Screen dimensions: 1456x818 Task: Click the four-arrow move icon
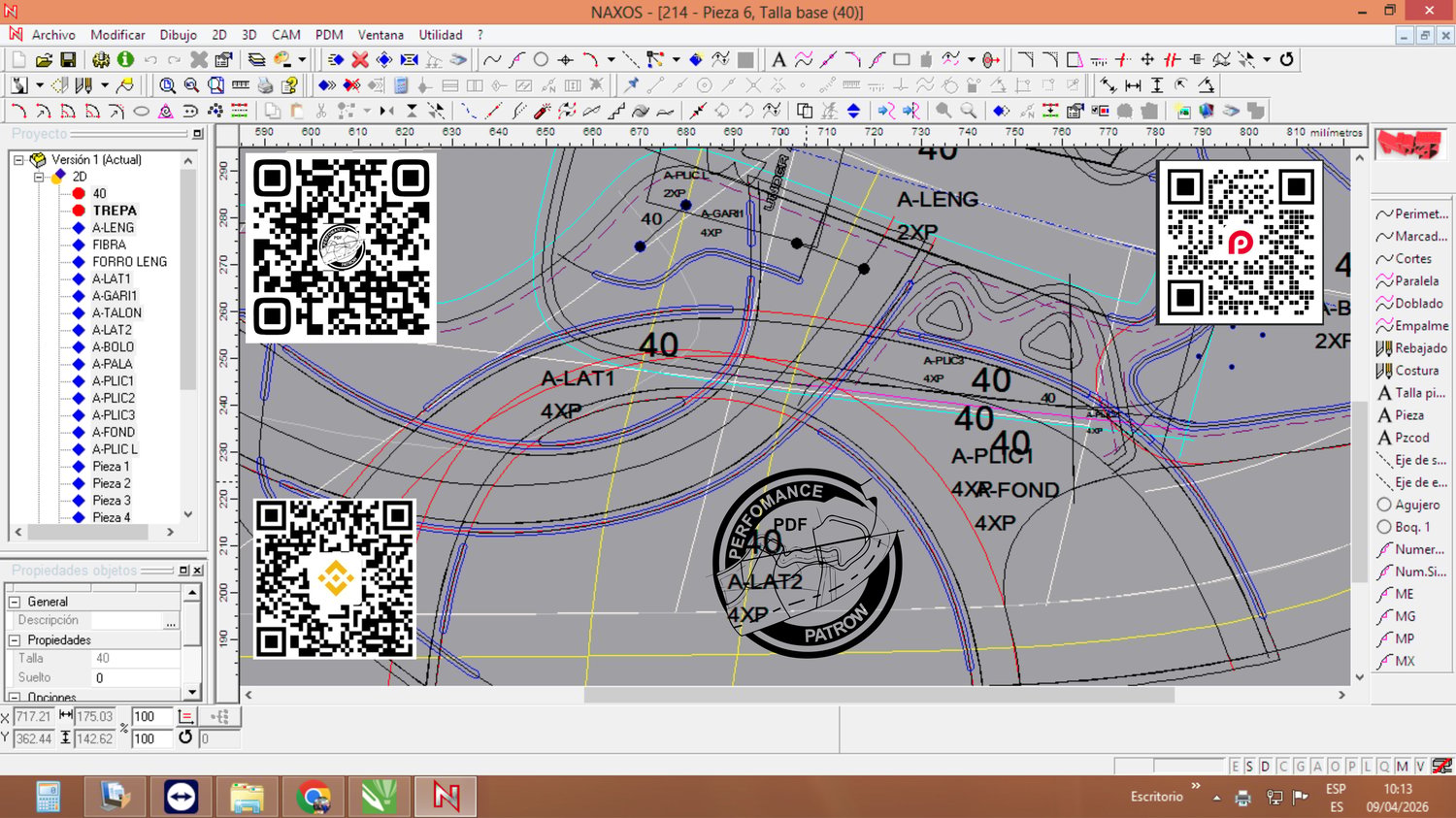pyautogui.click(x=1147, y=60)
